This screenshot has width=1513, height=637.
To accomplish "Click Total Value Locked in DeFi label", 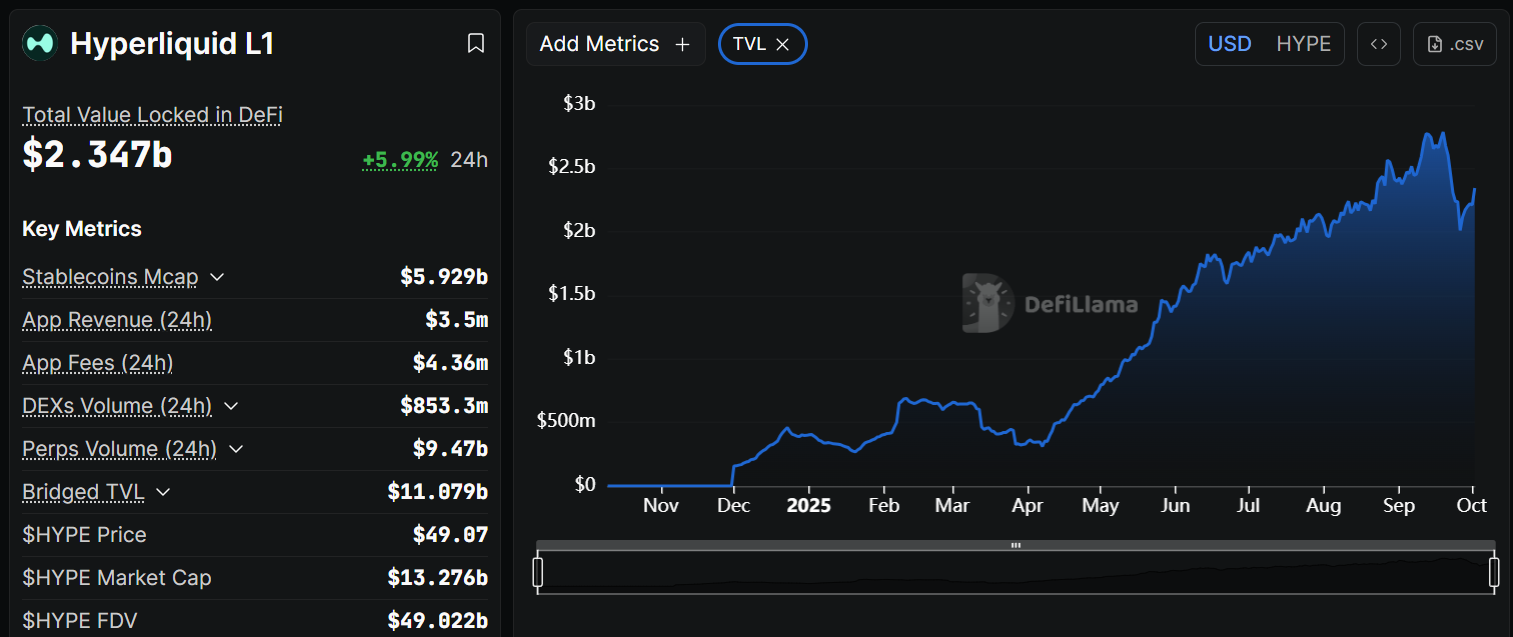I will click(x=152, y=115).
